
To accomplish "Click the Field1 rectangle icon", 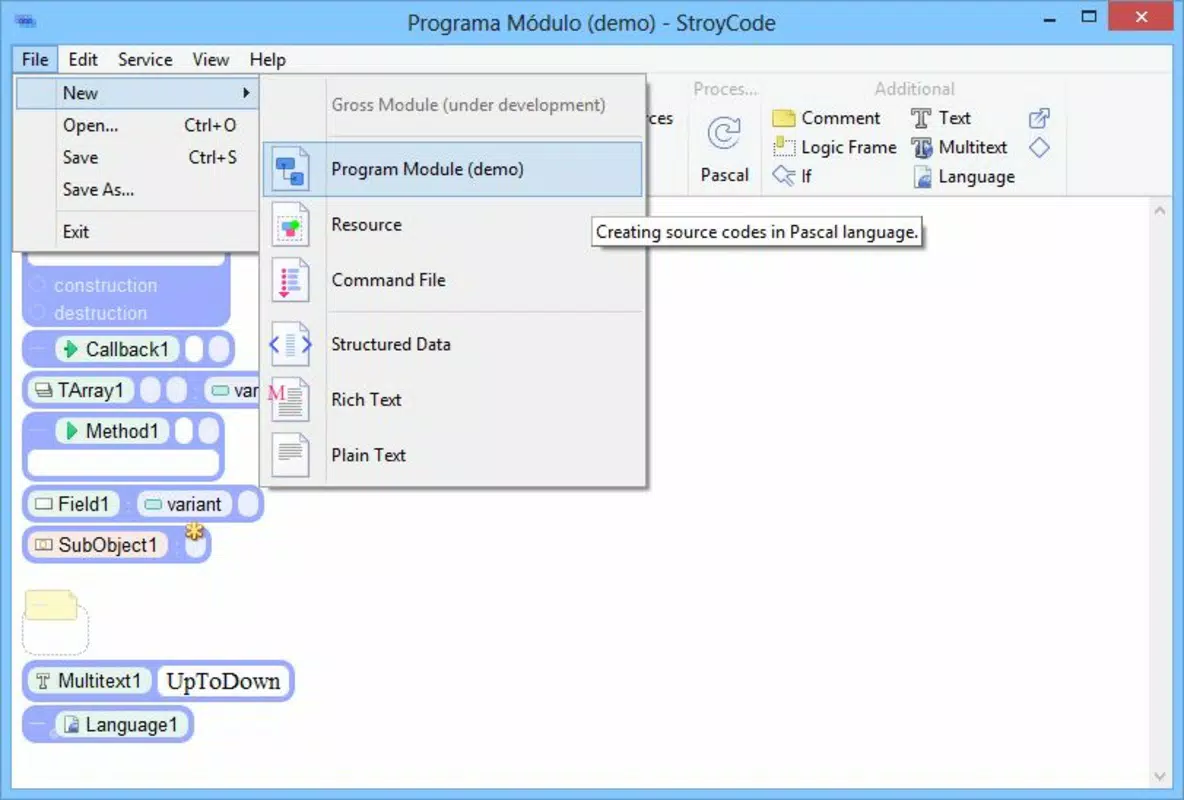I will [x=44, y=504].
